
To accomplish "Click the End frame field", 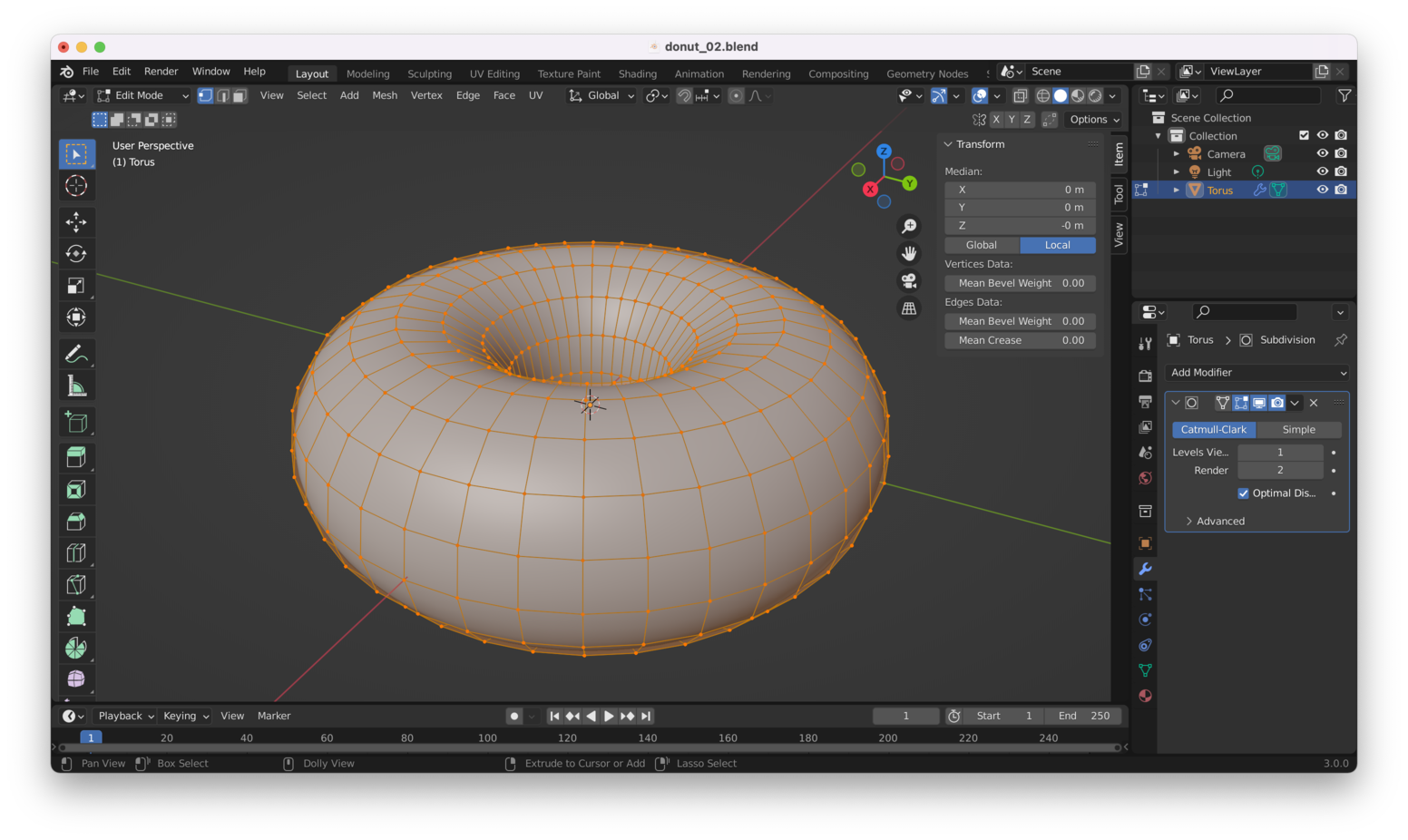I will [x=1083, y=716].
